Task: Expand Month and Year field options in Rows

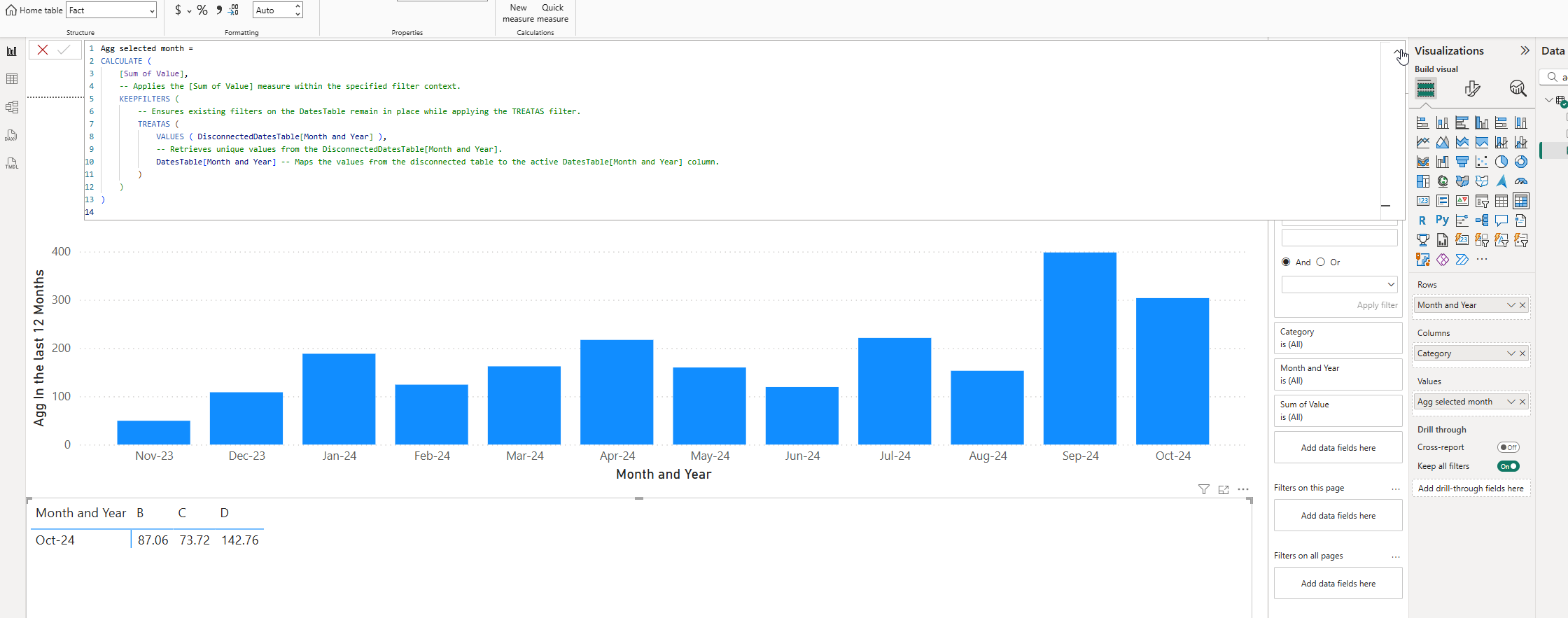Action: [1511, 305]
